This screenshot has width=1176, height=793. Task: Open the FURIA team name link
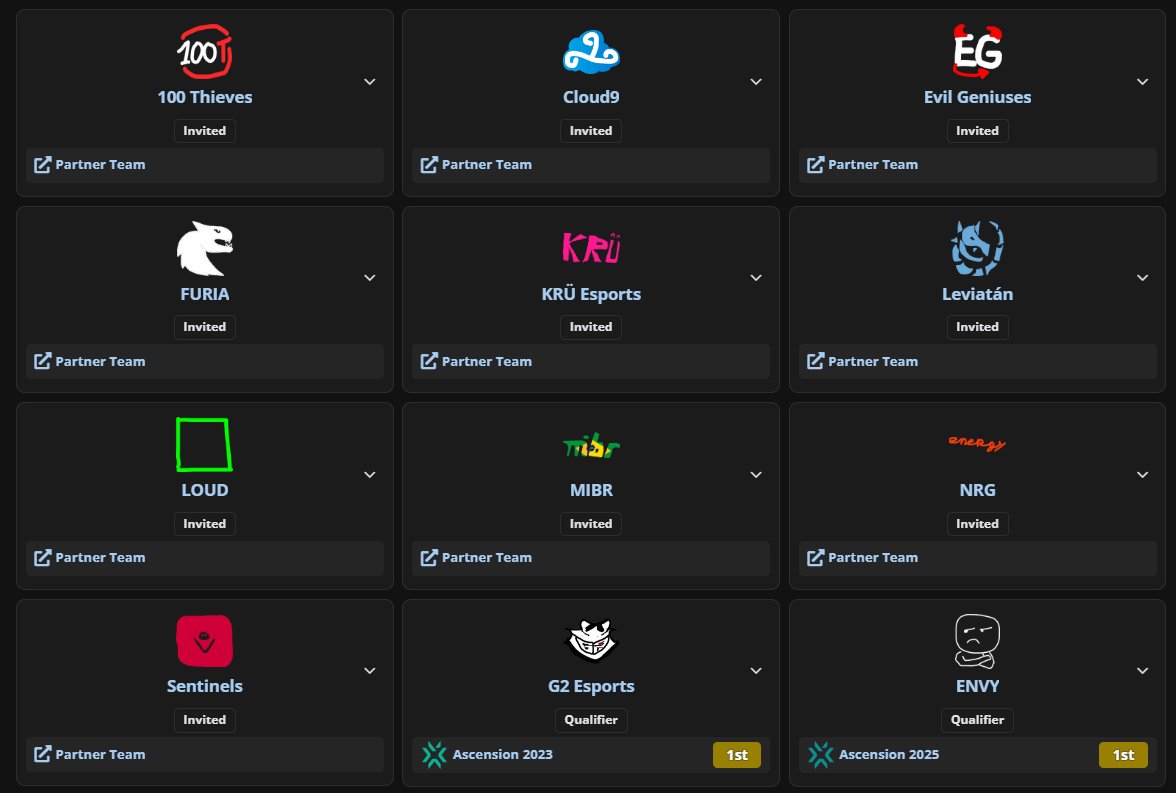205,294
